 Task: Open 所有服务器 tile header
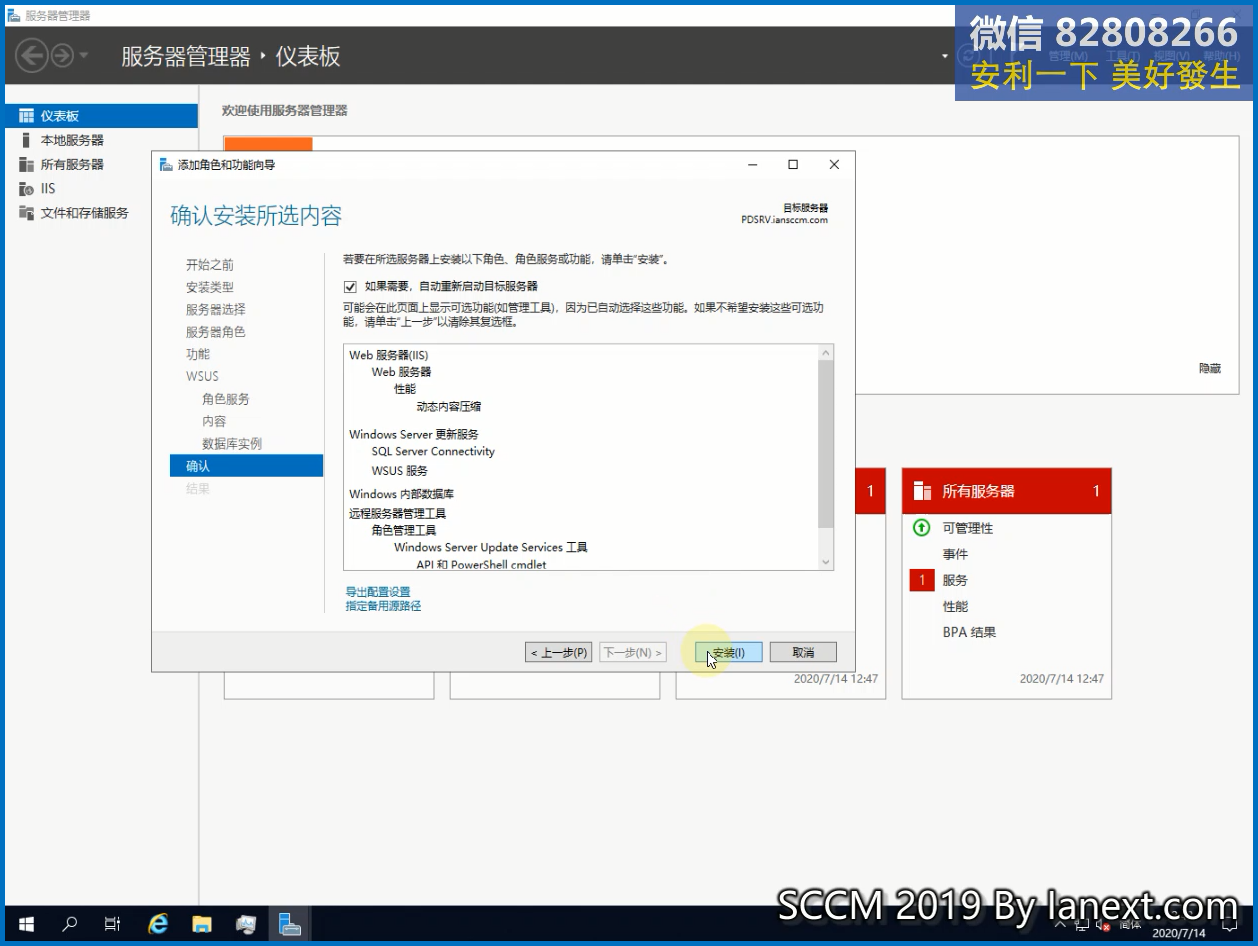click(x=1007, y=491)
